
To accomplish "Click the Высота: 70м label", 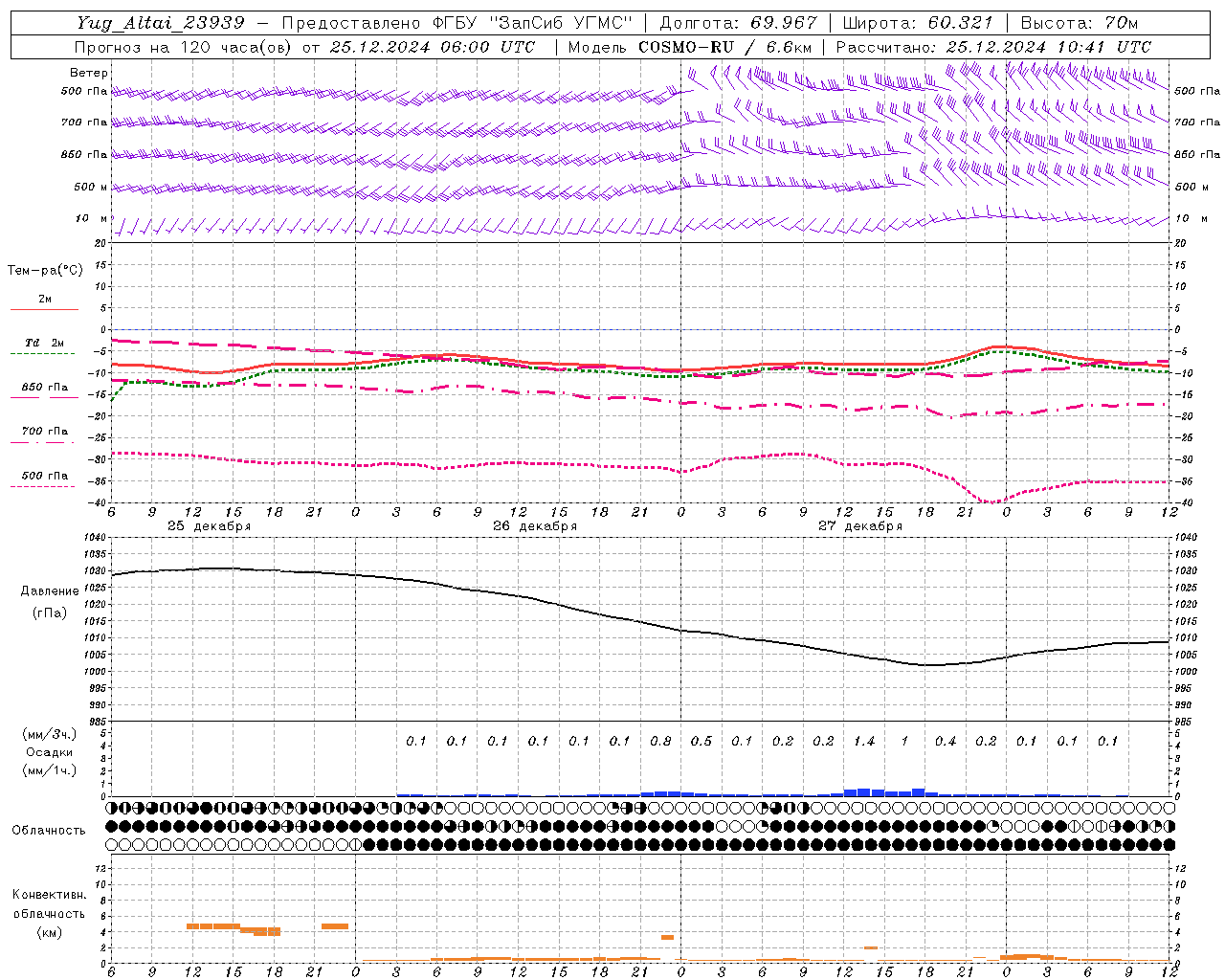I will tap(1080, 23).
